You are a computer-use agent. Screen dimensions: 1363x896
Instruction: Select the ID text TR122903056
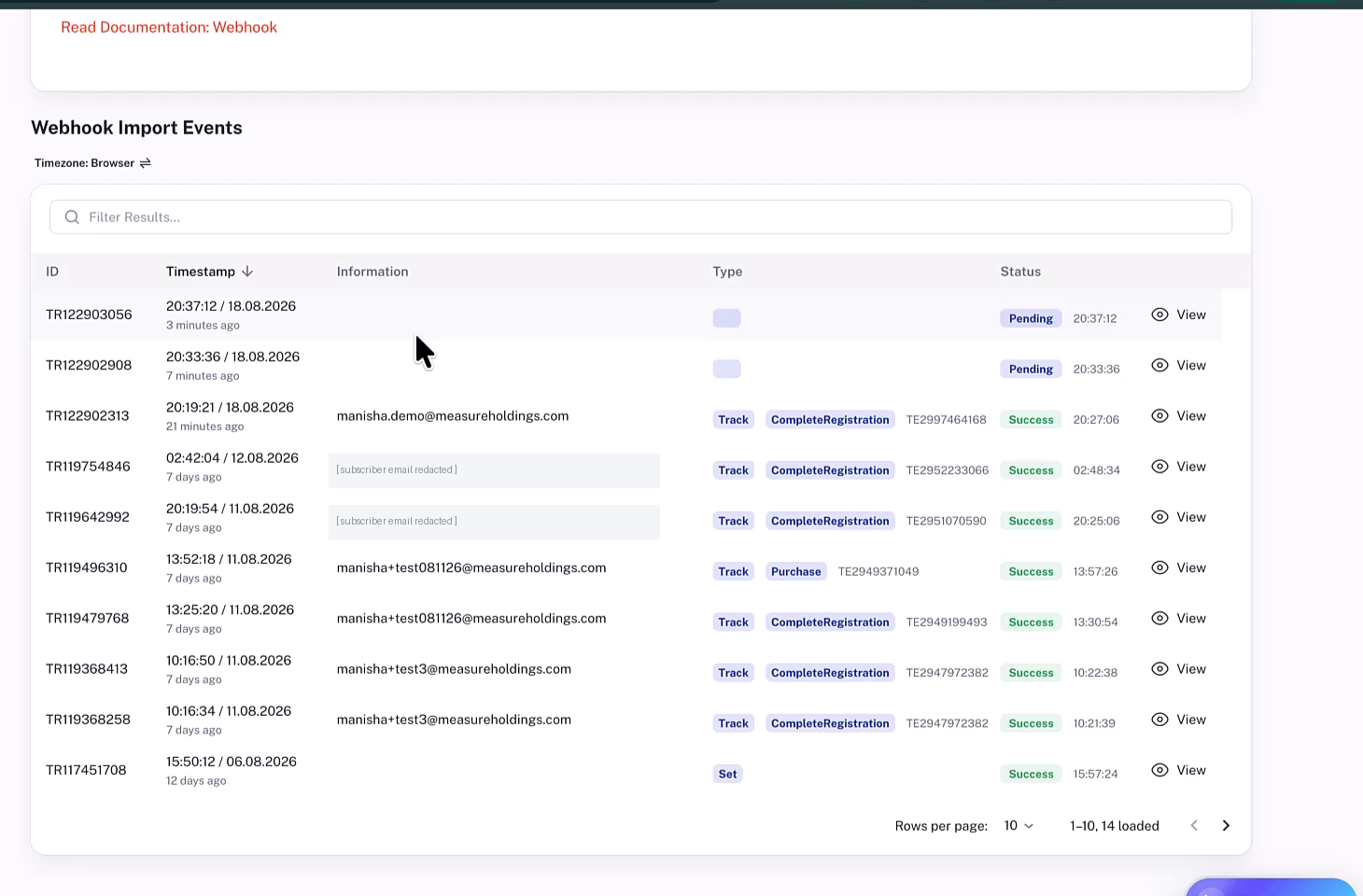(89, 315)
